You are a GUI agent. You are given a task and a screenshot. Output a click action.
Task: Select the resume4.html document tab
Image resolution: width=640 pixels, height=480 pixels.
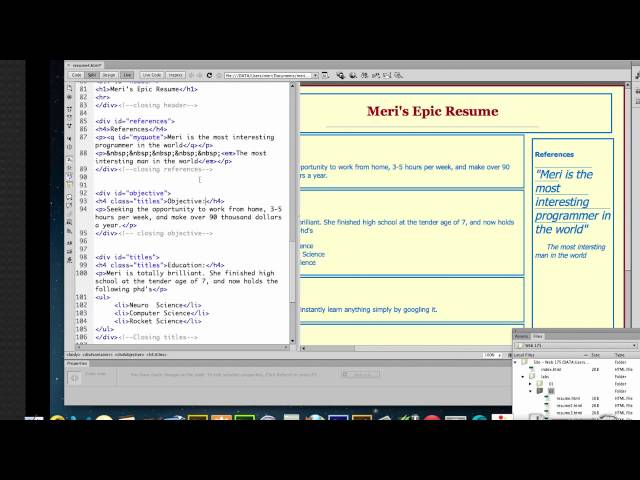click(x=87, y=65)
